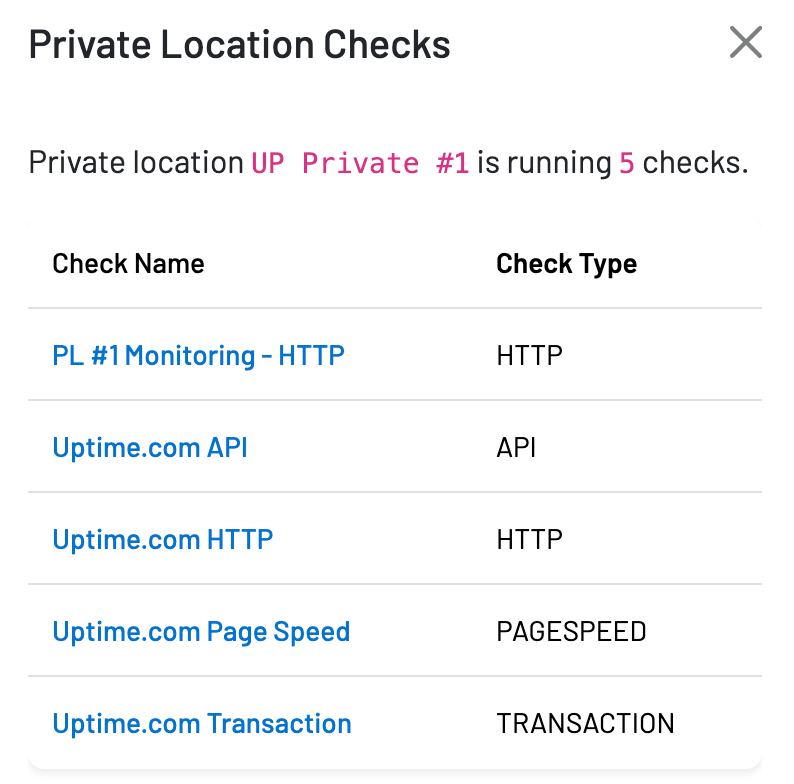The width and height of the screenshot is (794, 784).
Task: Select the API check type cell
Action: coord(516,447)
